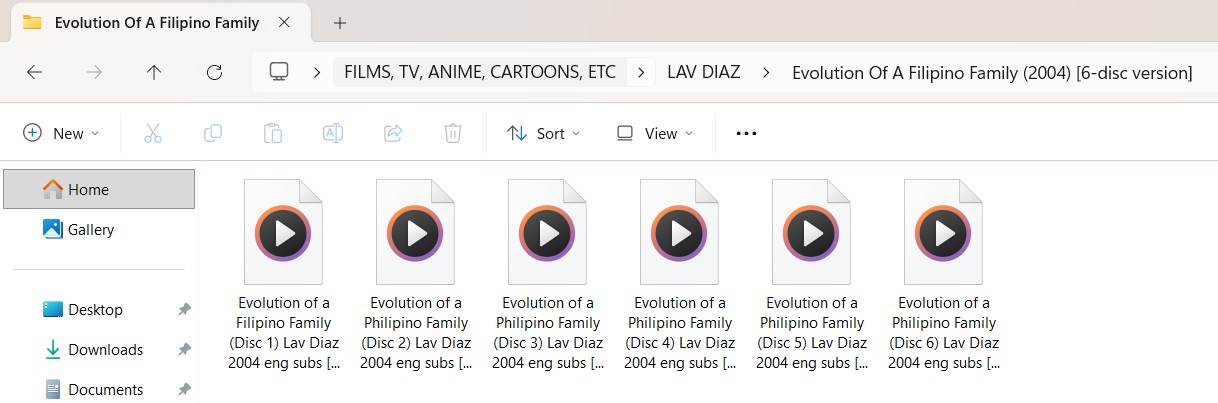Select the Disc 2 video file icon

(x=416, y=232)
